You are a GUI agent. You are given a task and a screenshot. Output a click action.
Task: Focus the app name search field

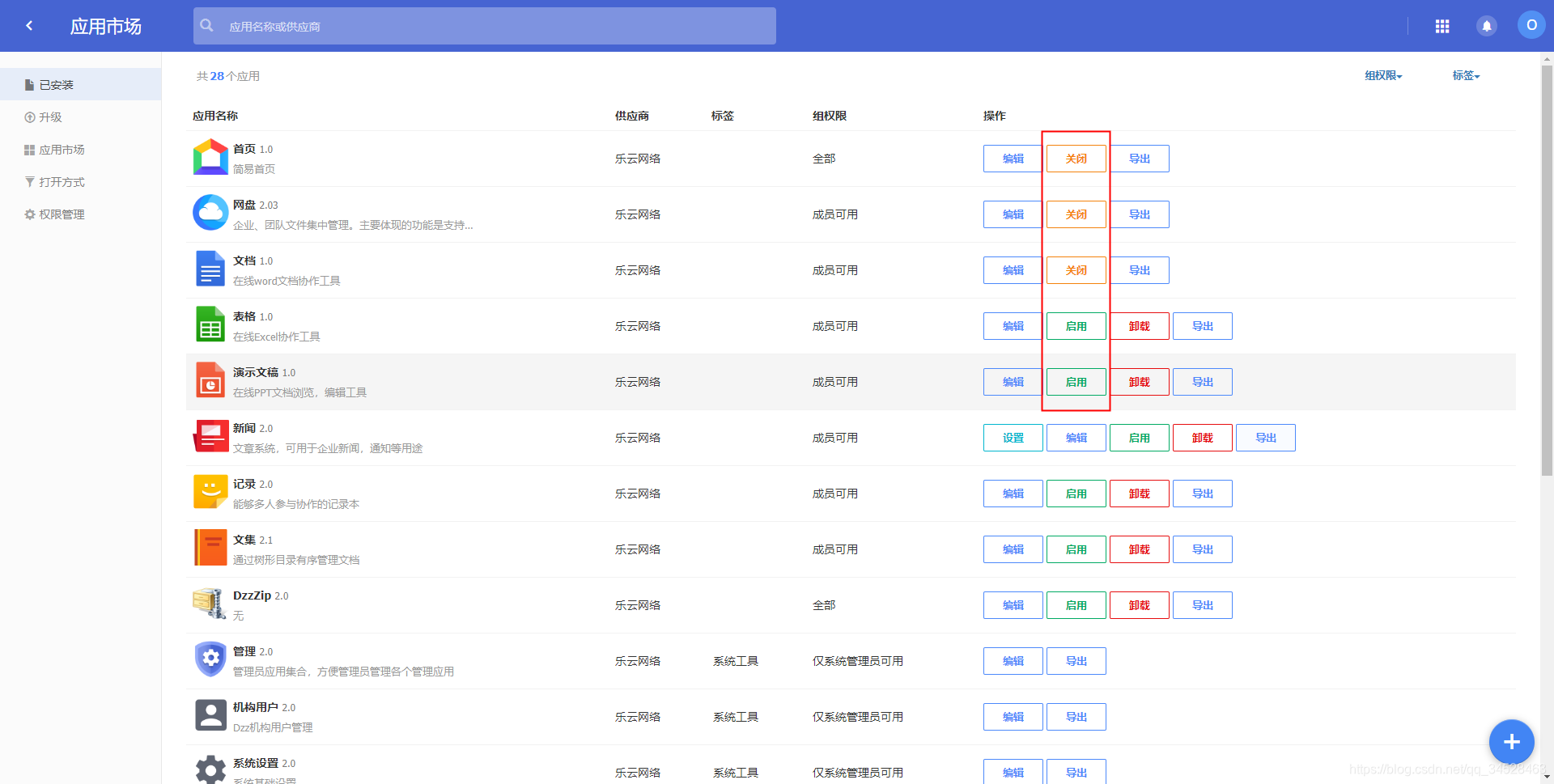484,26
